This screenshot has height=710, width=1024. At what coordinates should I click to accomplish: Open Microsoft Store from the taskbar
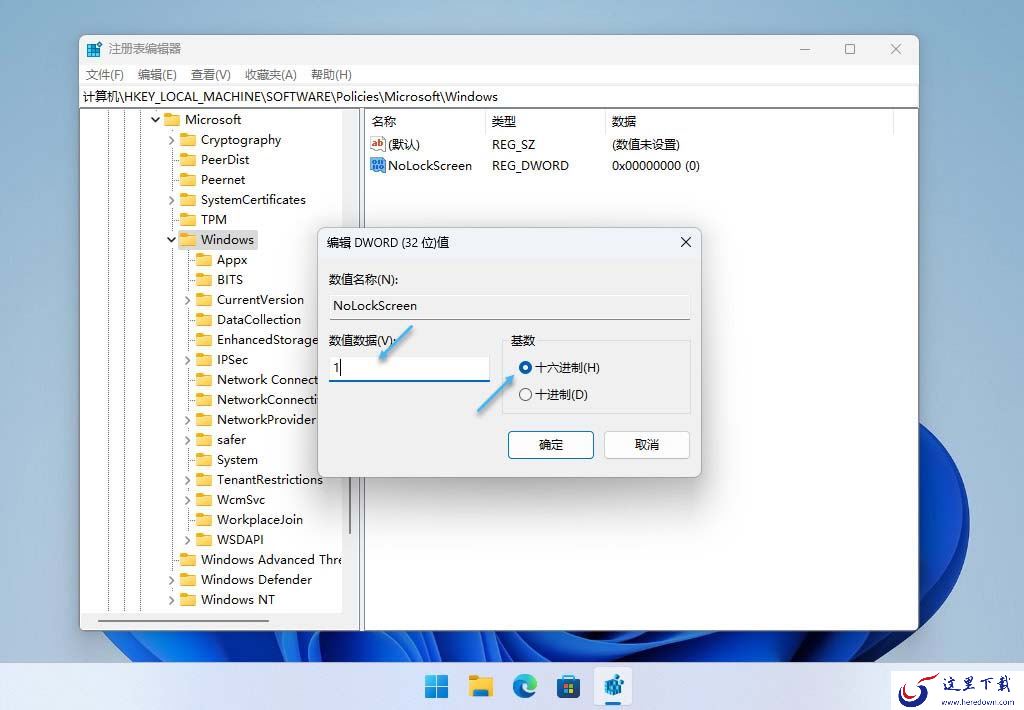568,686
